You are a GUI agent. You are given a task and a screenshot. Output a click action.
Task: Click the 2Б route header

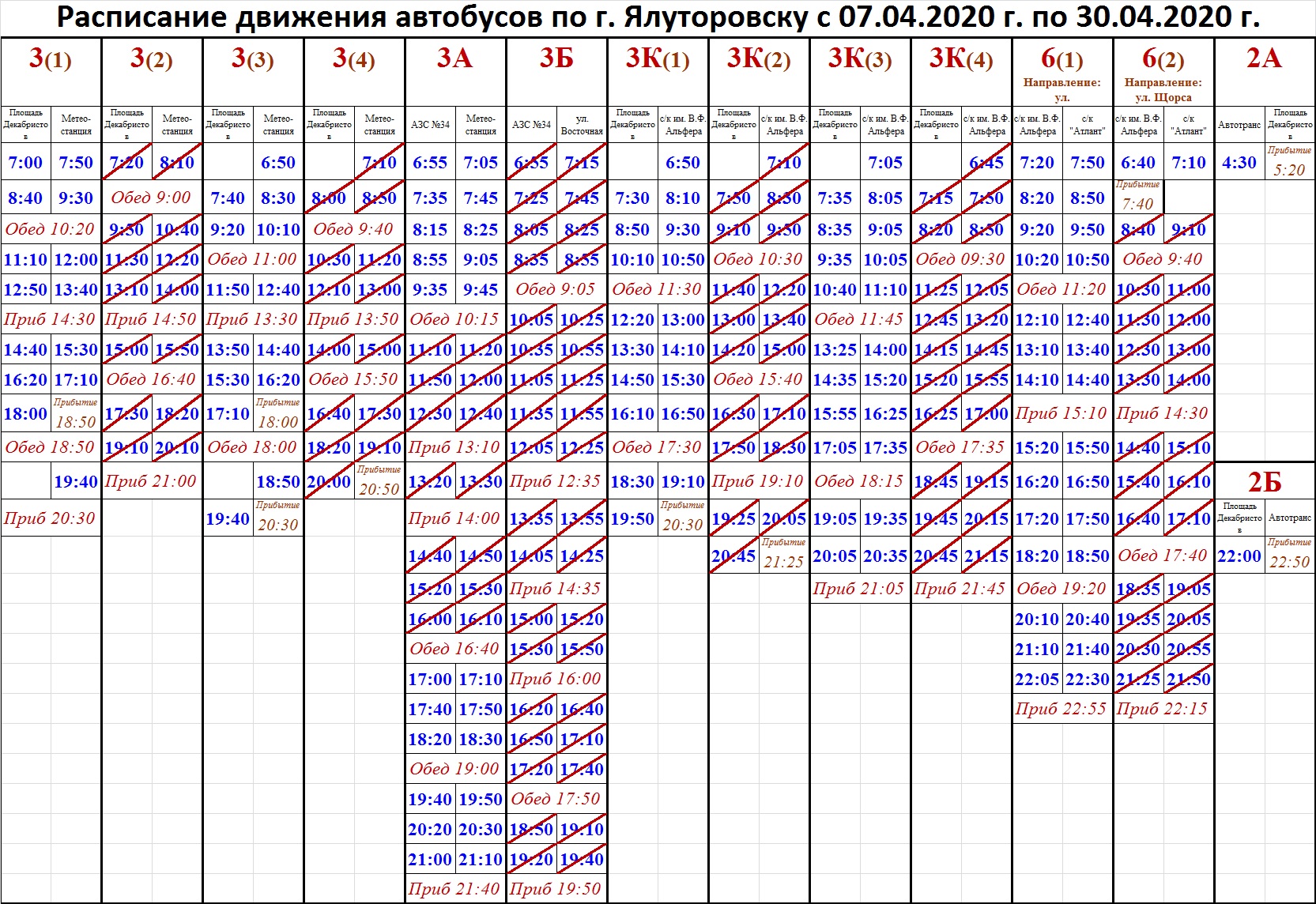coord(1264,482)
